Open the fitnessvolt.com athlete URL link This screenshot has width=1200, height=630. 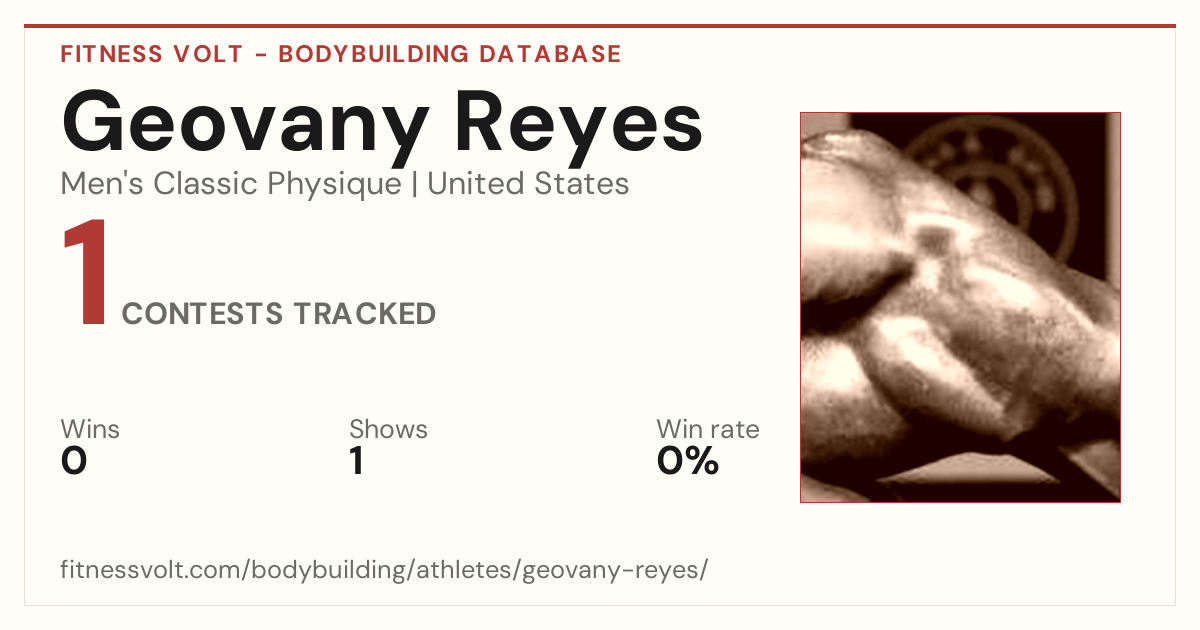point(384,570)
